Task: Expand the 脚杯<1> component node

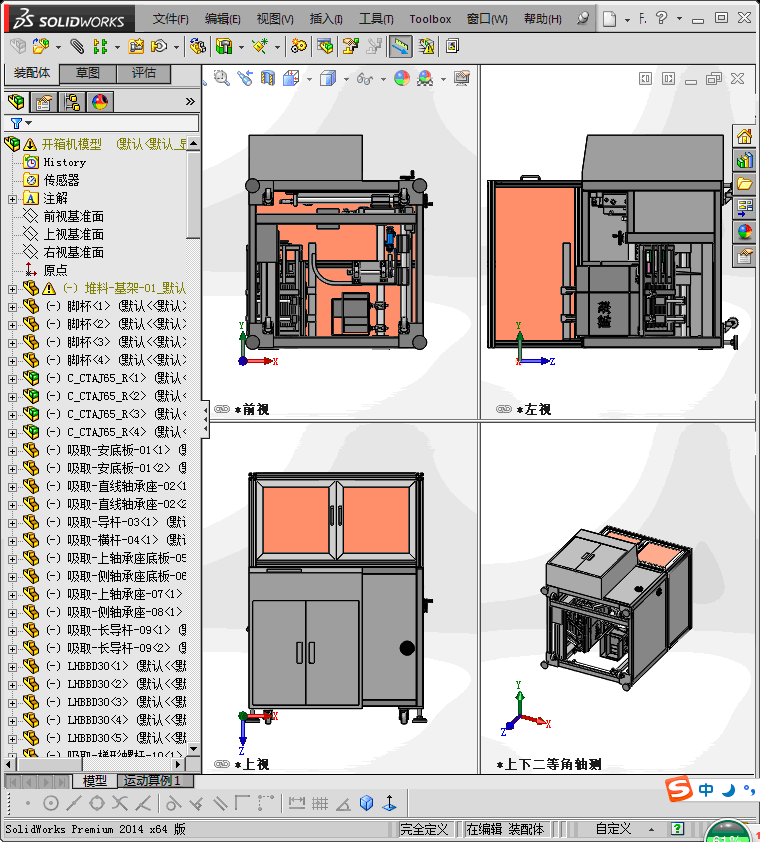Action: pos(12,307)
